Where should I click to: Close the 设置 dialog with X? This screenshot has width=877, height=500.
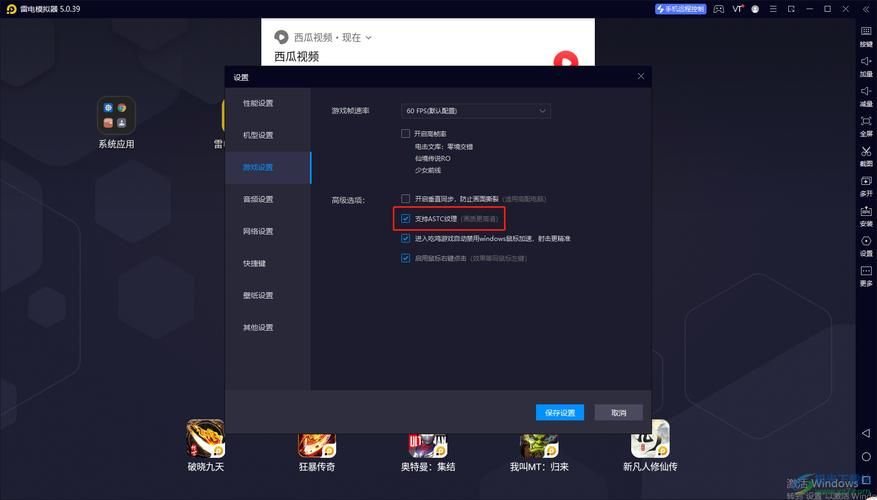pyautogui.click(x=641, y=76)
